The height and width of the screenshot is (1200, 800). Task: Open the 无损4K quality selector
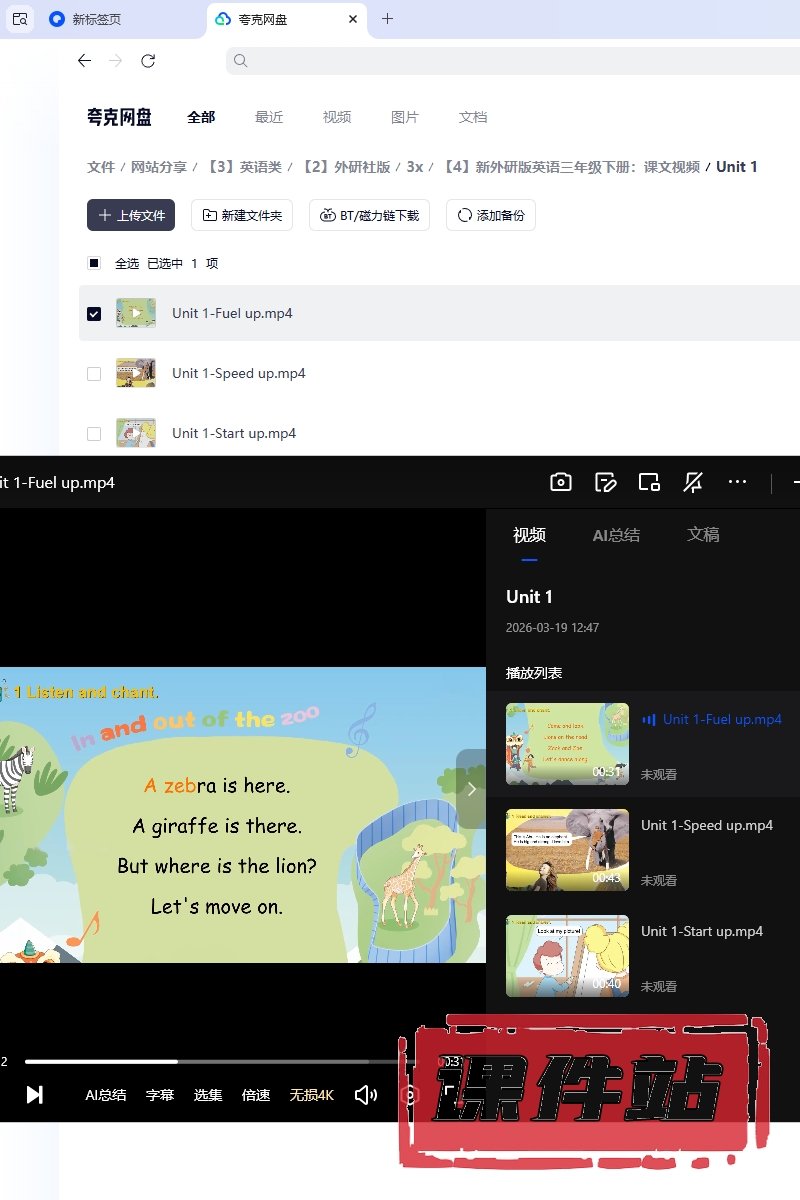(311, 1095)
